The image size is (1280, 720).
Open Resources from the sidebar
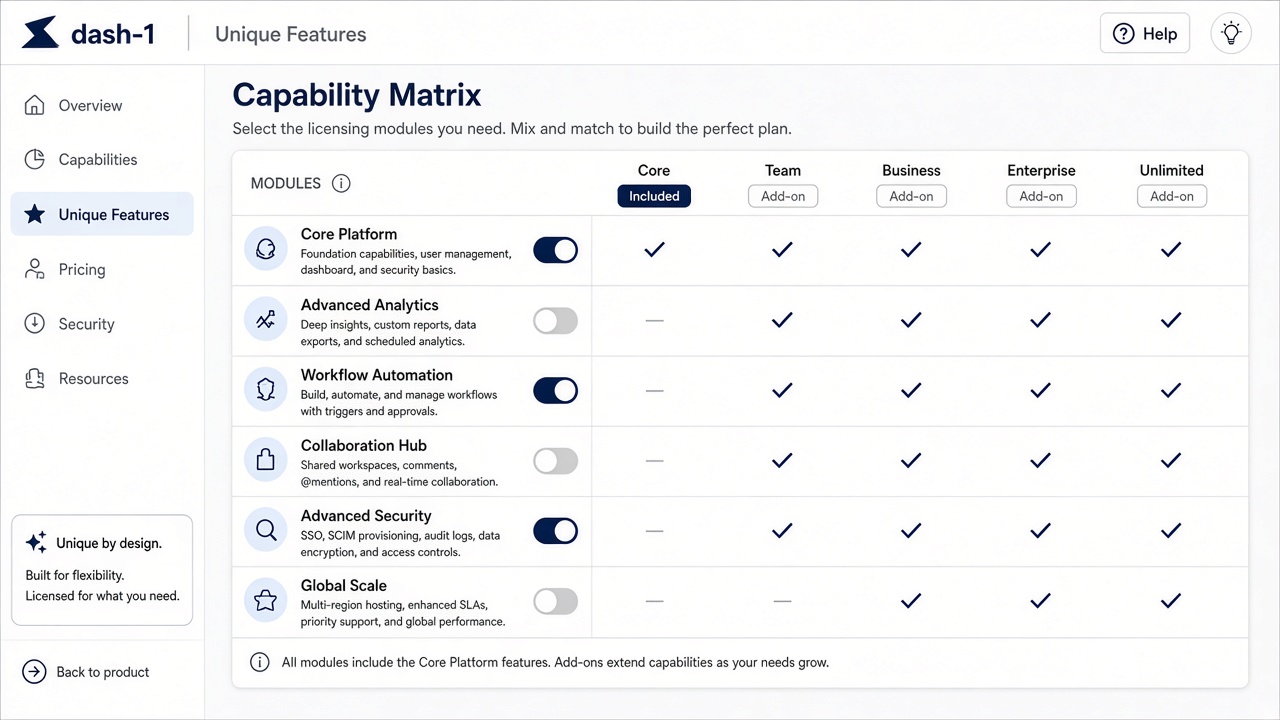coord(102,378)
